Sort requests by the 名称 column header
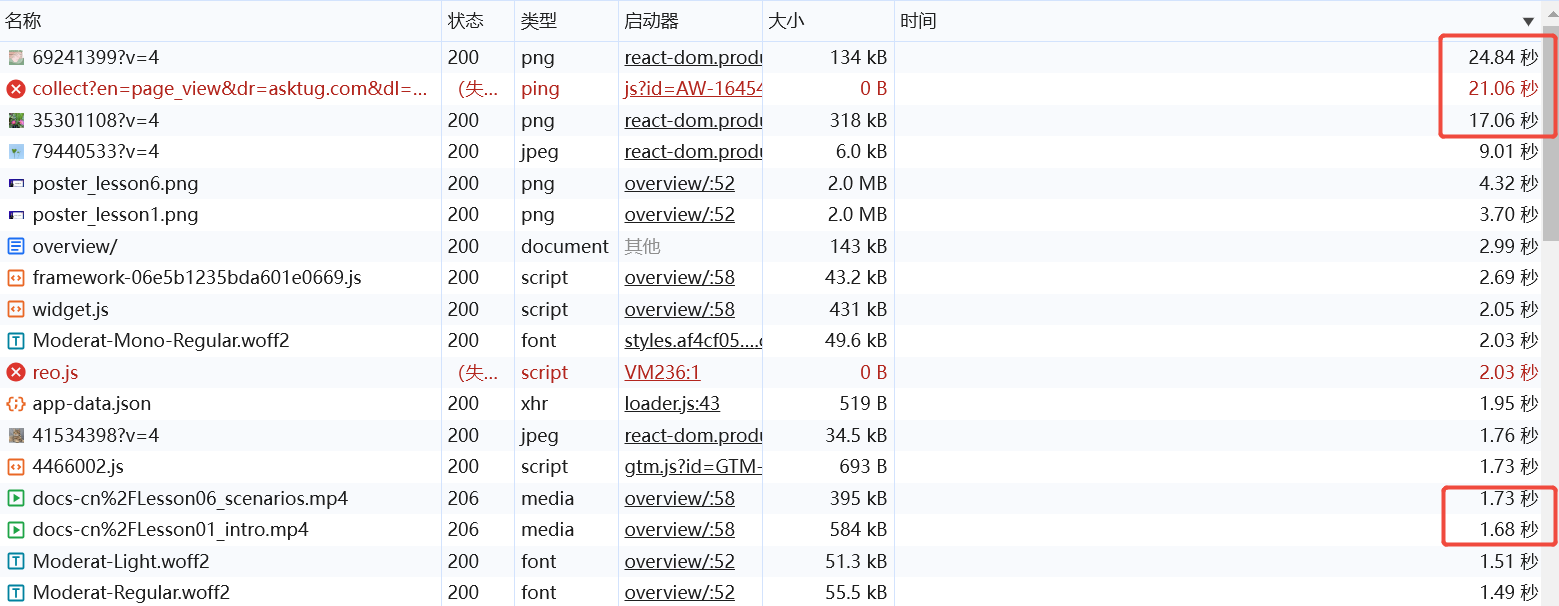 click(x=24, y=21)
